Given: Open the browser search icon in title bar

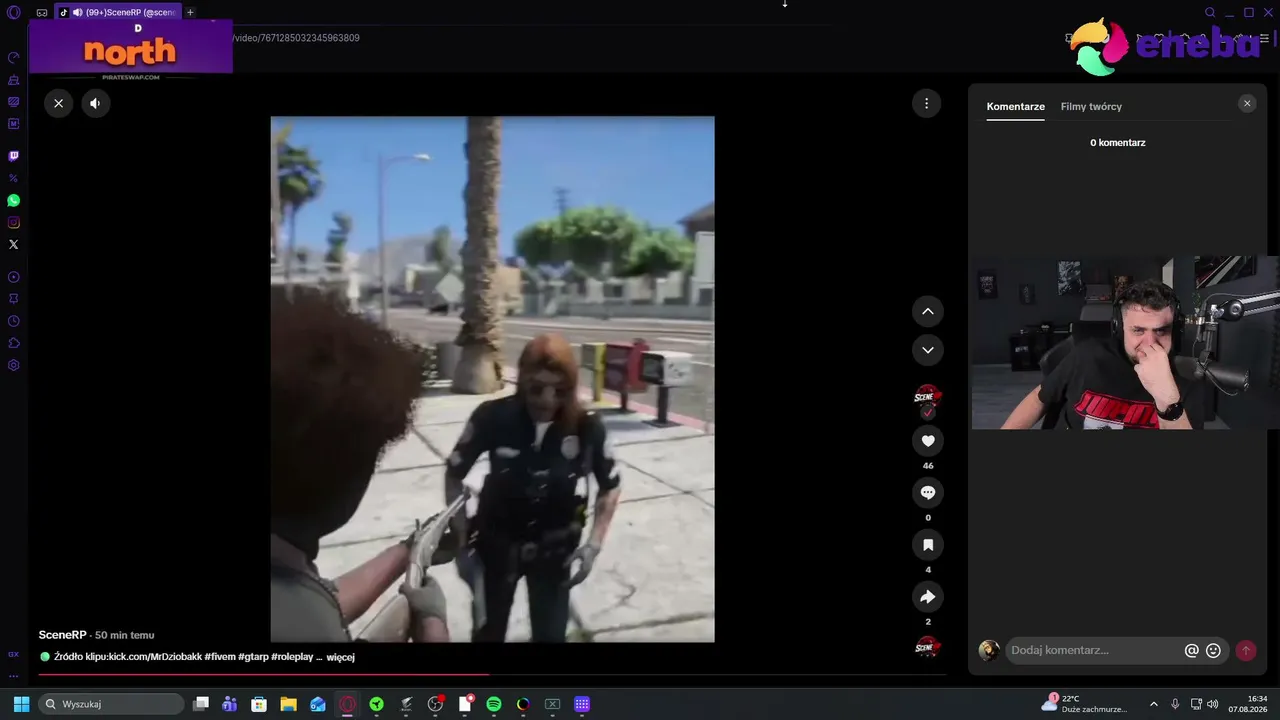Looking at the screenshot, I should [1210, 12].
